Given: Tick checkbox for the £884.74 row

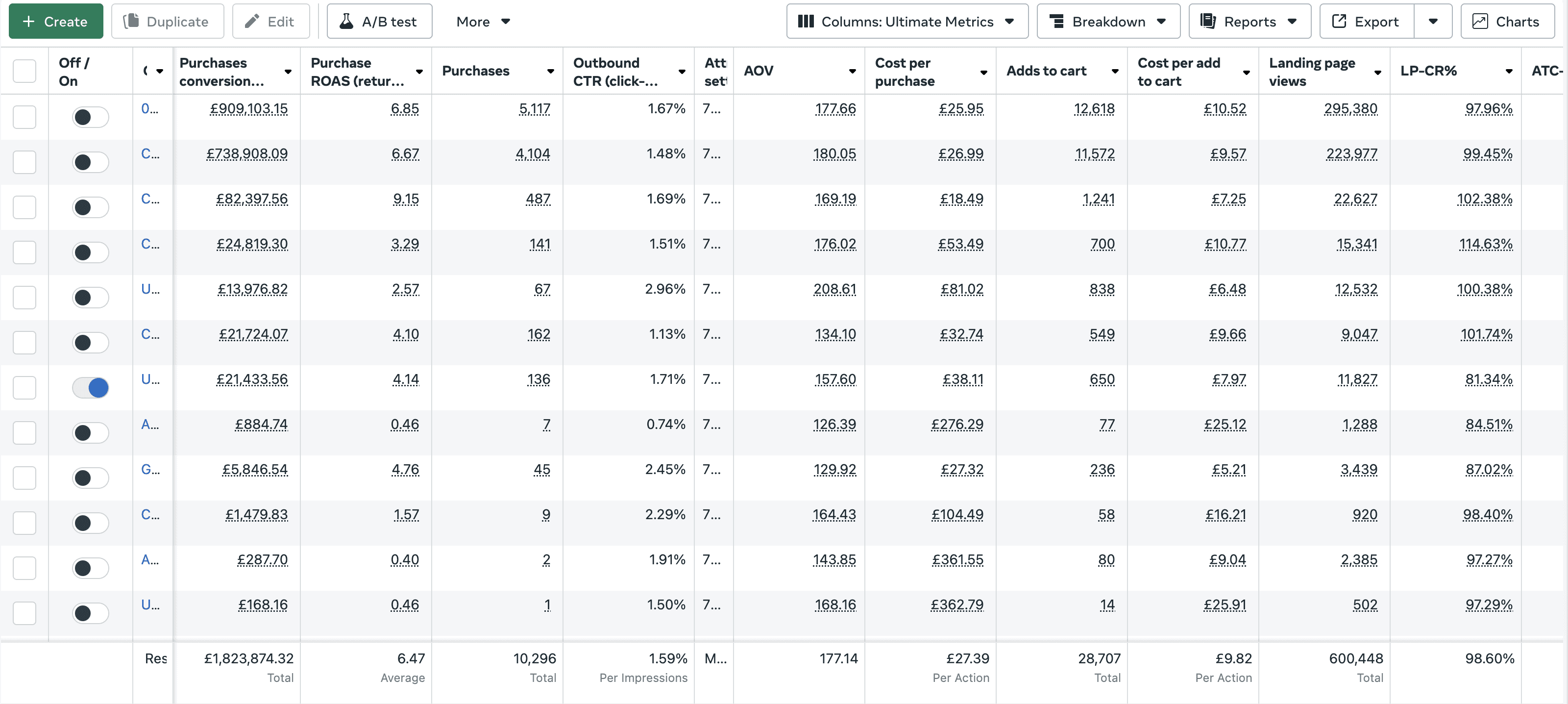Looking at the screenshot, I should point(24,432).
